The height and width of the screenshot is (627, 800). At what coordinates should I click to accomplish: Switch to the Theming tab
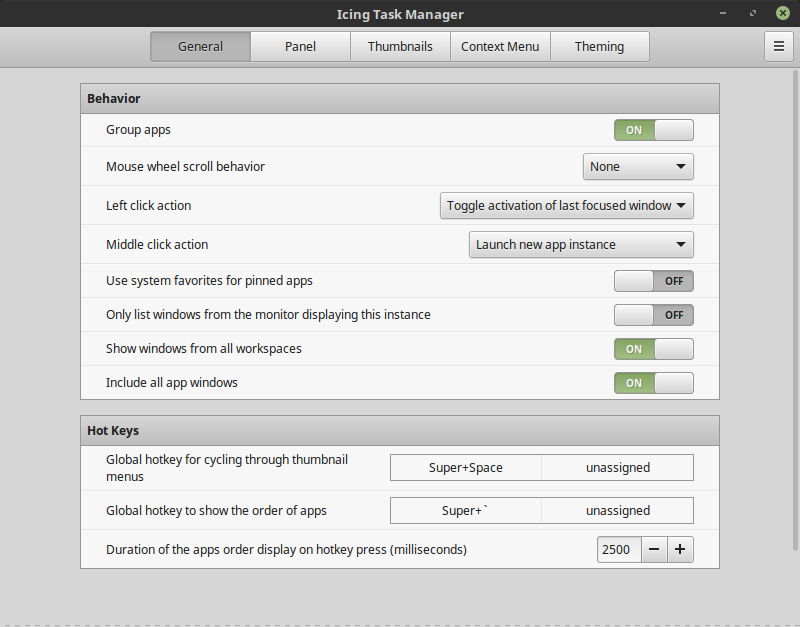click(599, 46)
